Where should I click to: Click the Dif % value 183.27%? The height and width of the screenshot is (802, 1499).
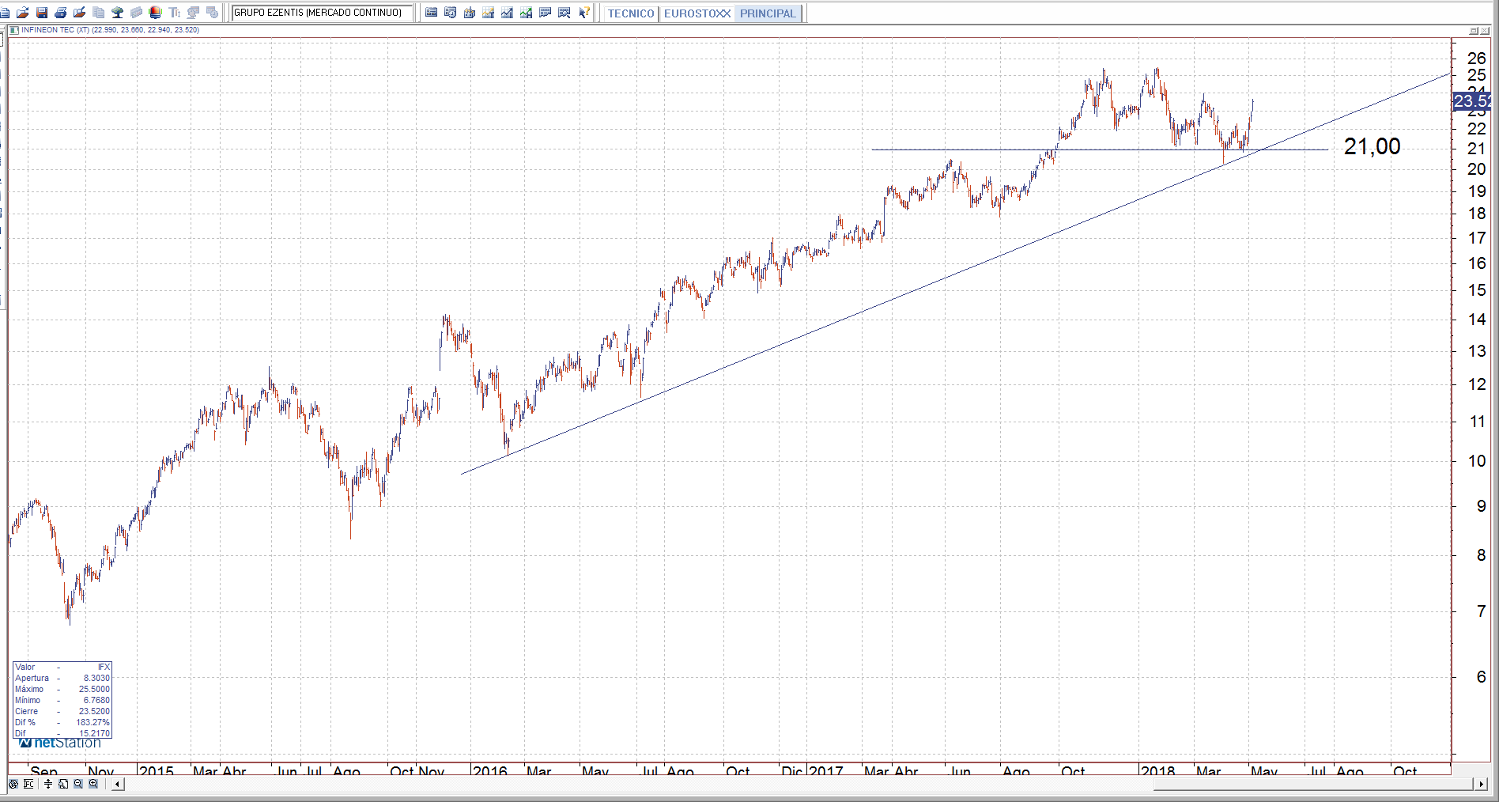pyautogui.click(x=95, y=722)
